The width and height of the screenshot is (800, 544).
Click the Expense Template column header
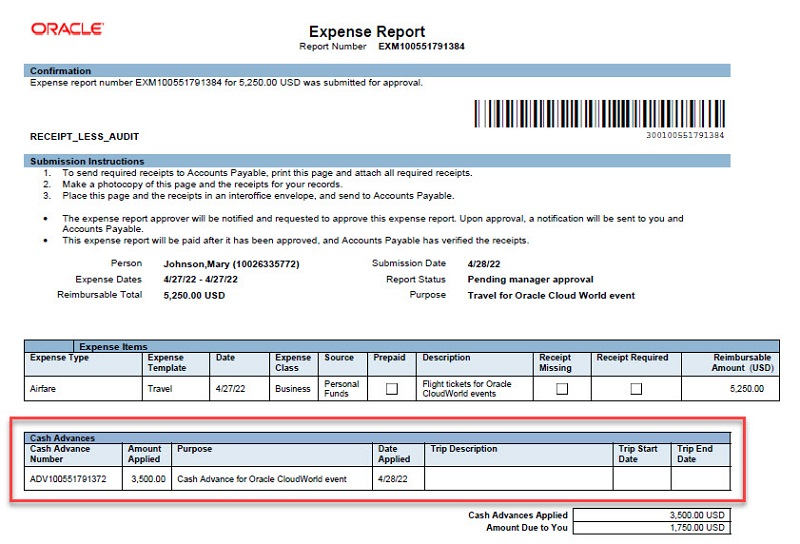(x=176, y=364)
